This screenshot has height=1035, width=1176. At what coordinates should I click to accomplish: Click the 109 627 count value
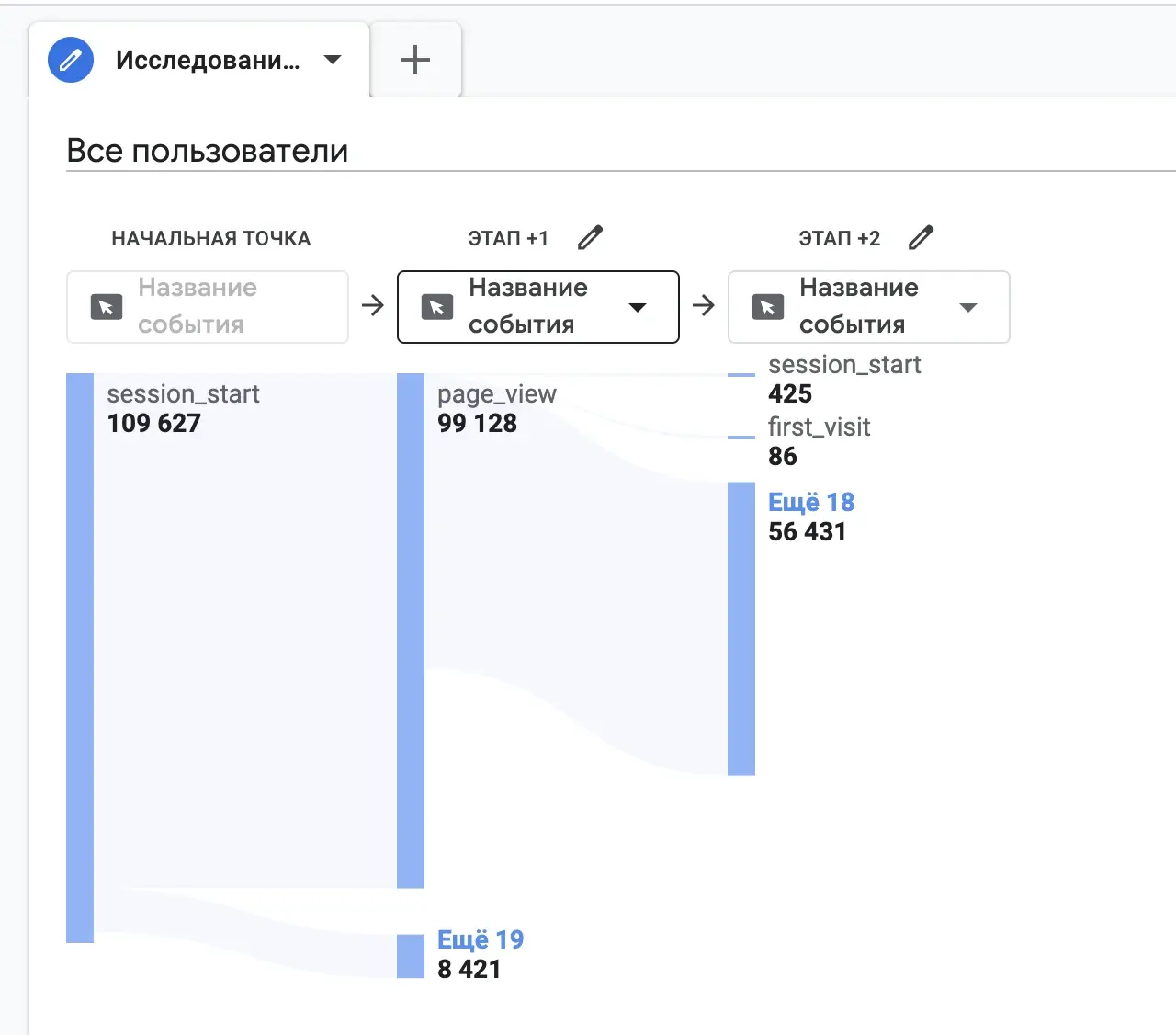pyautogui.click(x=153, y=424)
